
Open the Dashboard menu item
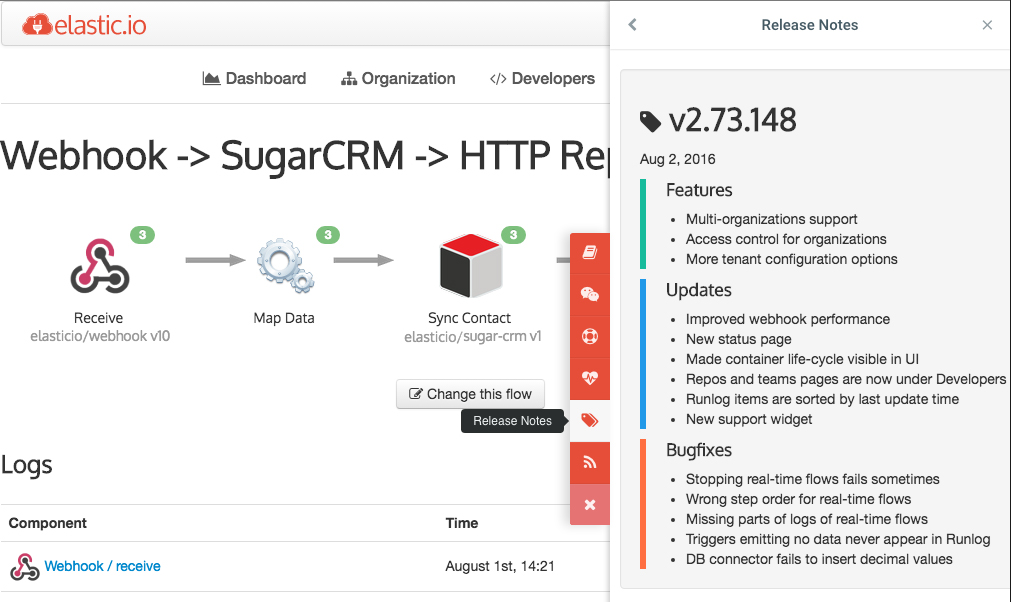click(x=254, y=79)
